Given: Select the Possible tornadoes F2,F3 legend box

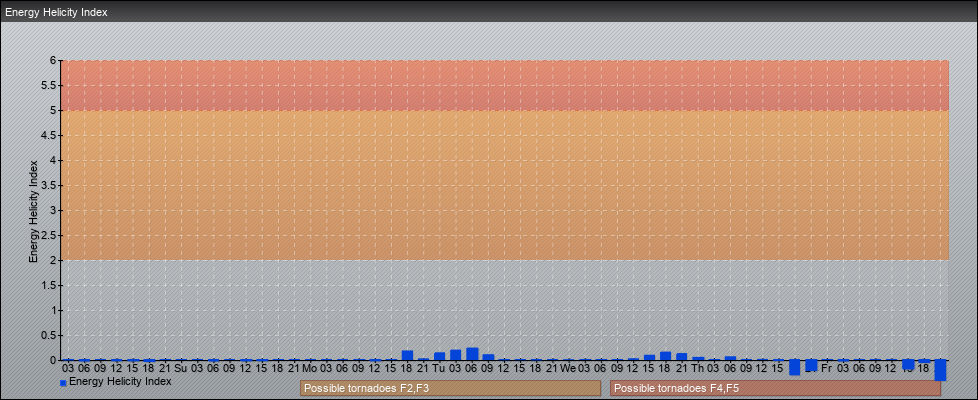Looking at the screenshot, I should (x=450, y=388).
